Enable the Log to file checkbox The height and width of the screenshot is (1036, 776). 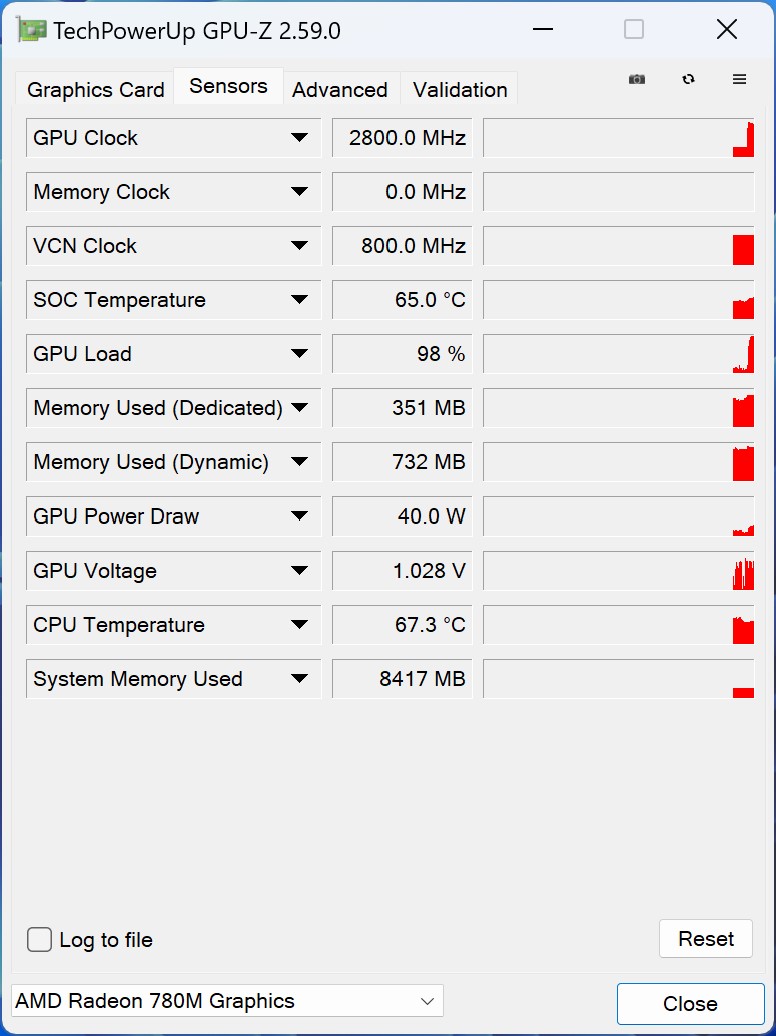click(x=40, y=940)
